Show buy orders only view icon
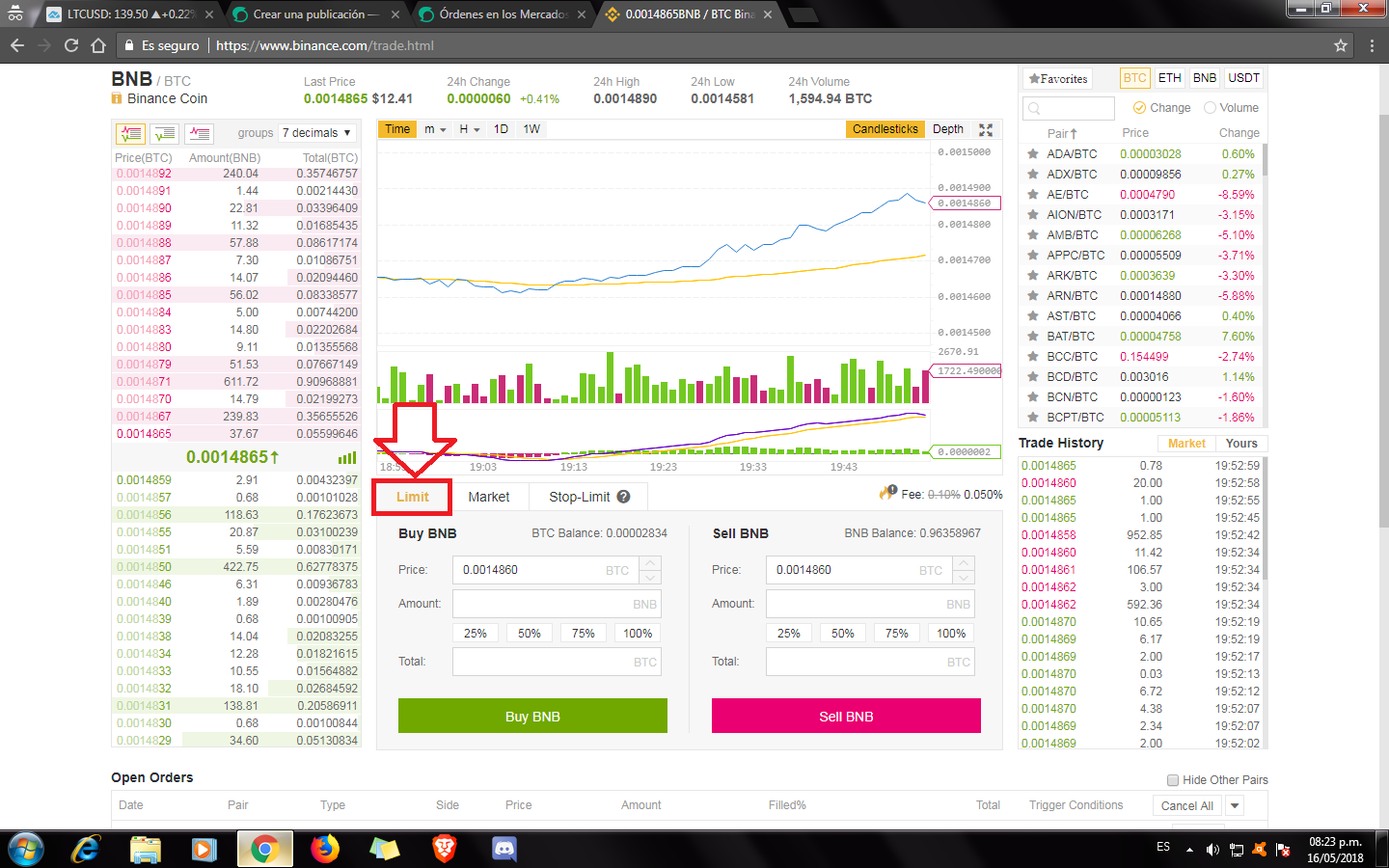 (x=165, y=134)
